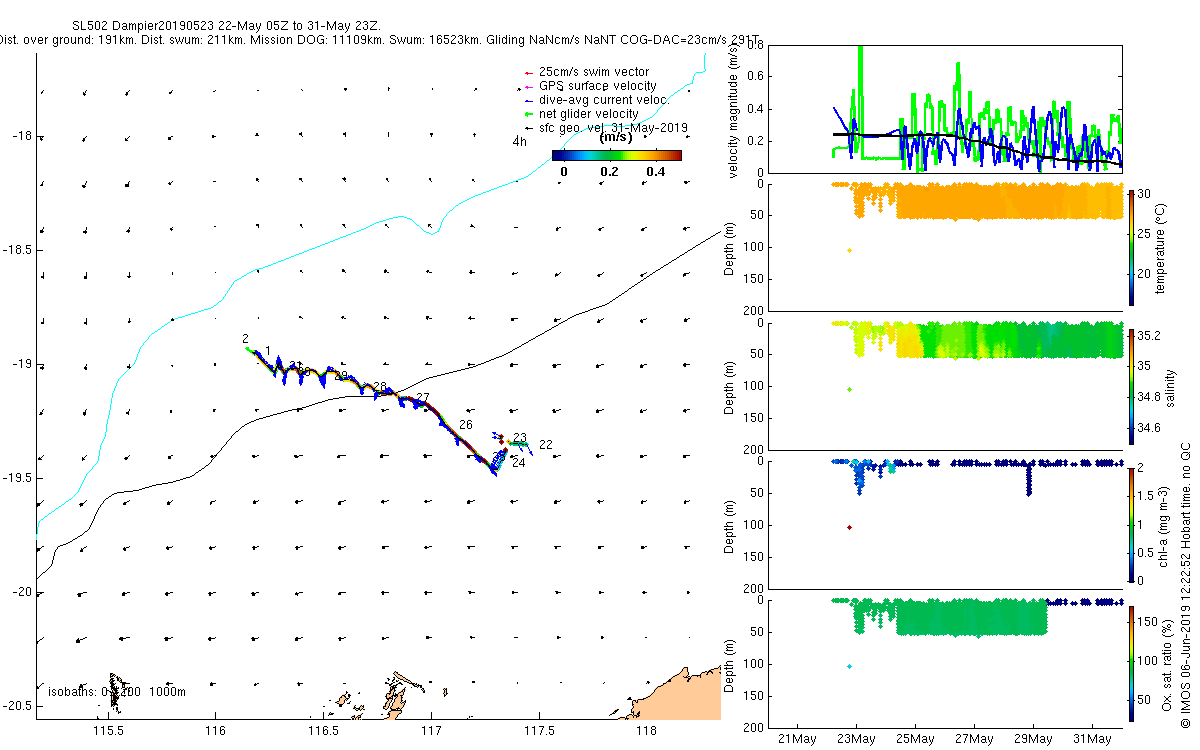Click the temperature (°C) colorbar
The width and height of the screenshot is (1200, 750).
click(x=1131, y=246)
